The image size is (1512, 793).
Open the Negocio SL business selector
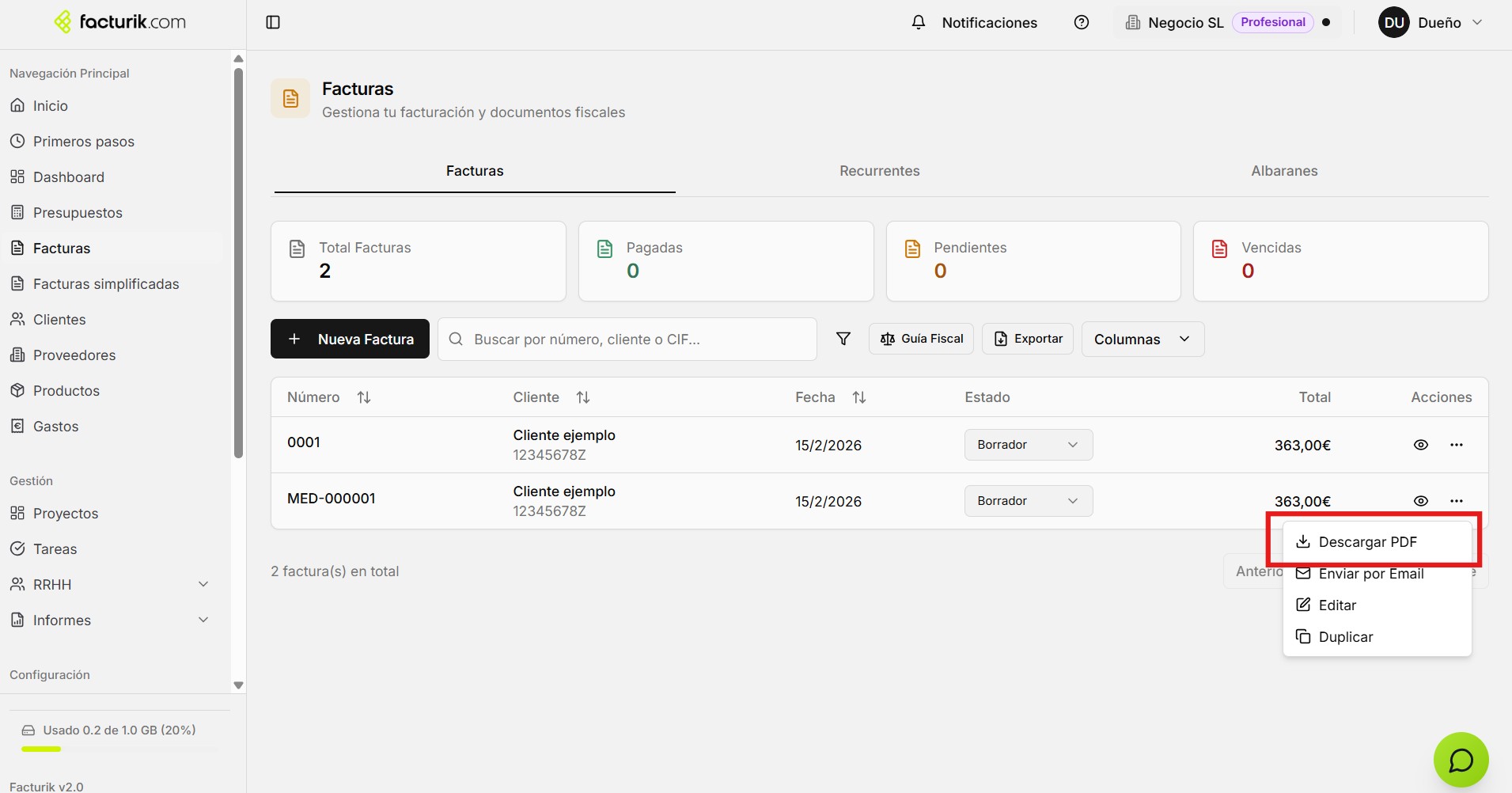[x=1227, y=22]
